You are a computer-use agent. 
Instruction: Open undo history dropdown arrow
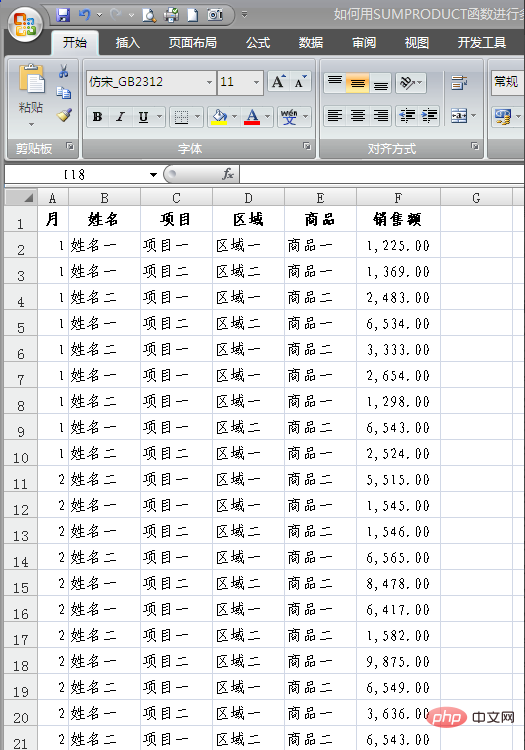tap(99, 15)
